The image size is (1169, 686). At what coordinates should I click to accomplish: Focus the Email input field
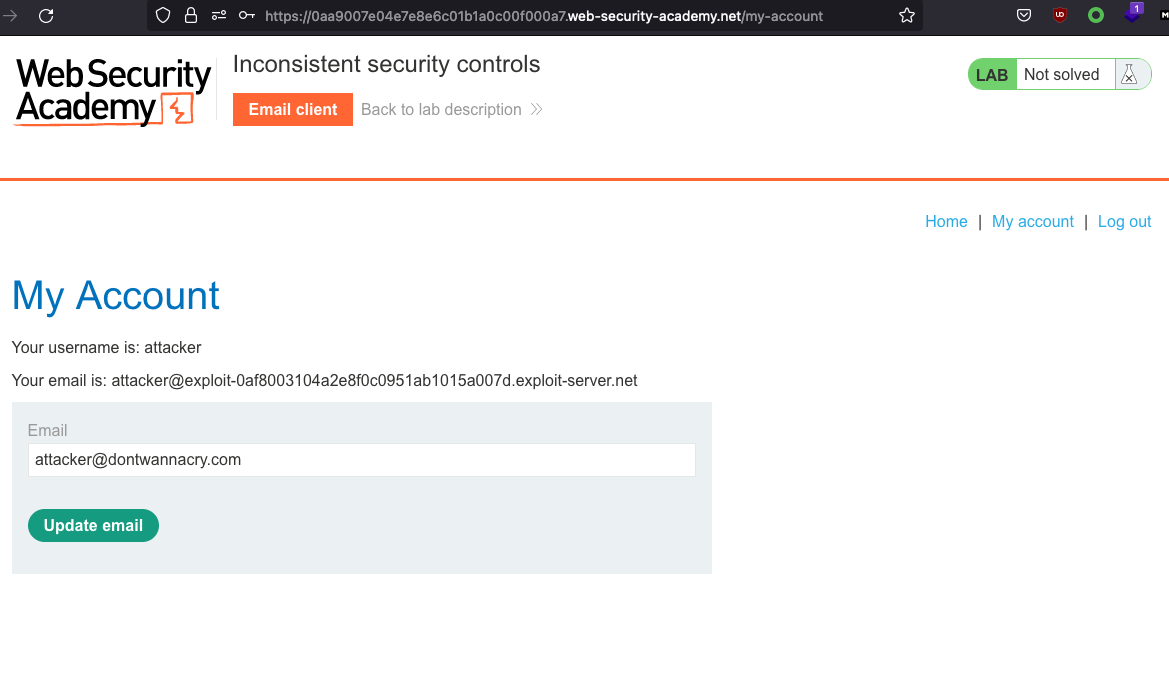coord(361,460)
